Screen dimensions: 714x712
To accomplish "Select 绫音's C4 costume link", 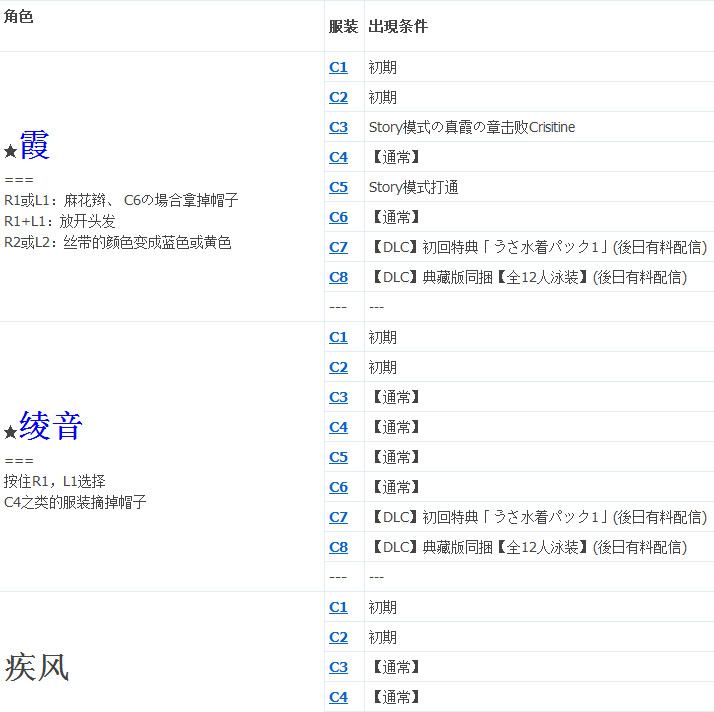I will coord(338,427).
